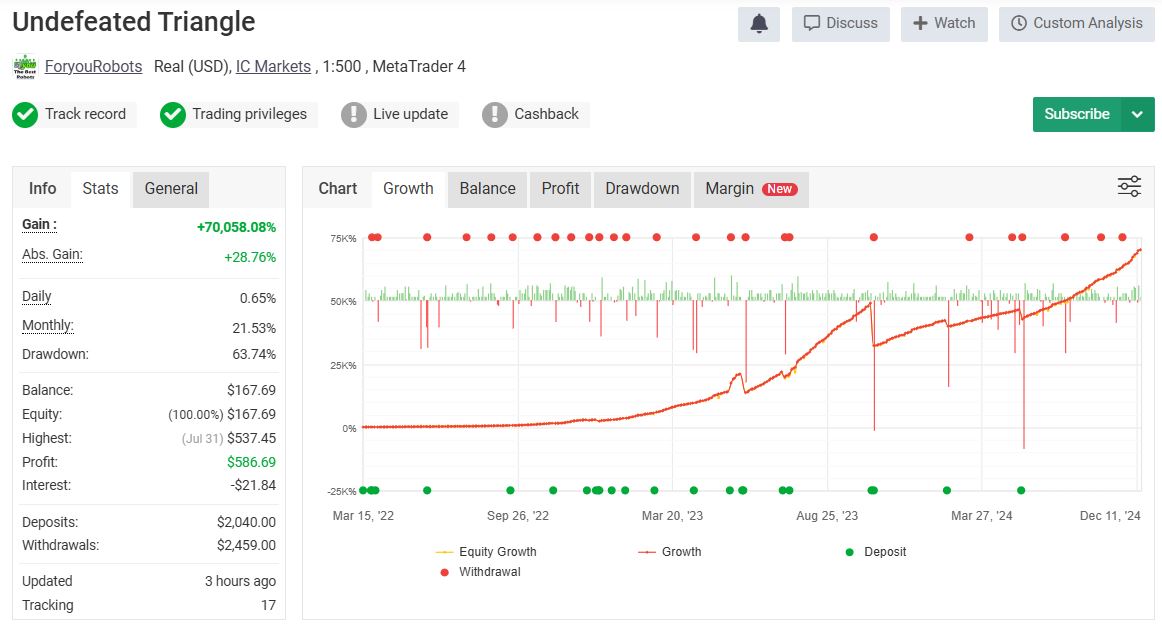Click the Cashback warning icon
1162x642 pixels.
coord(495,115)
